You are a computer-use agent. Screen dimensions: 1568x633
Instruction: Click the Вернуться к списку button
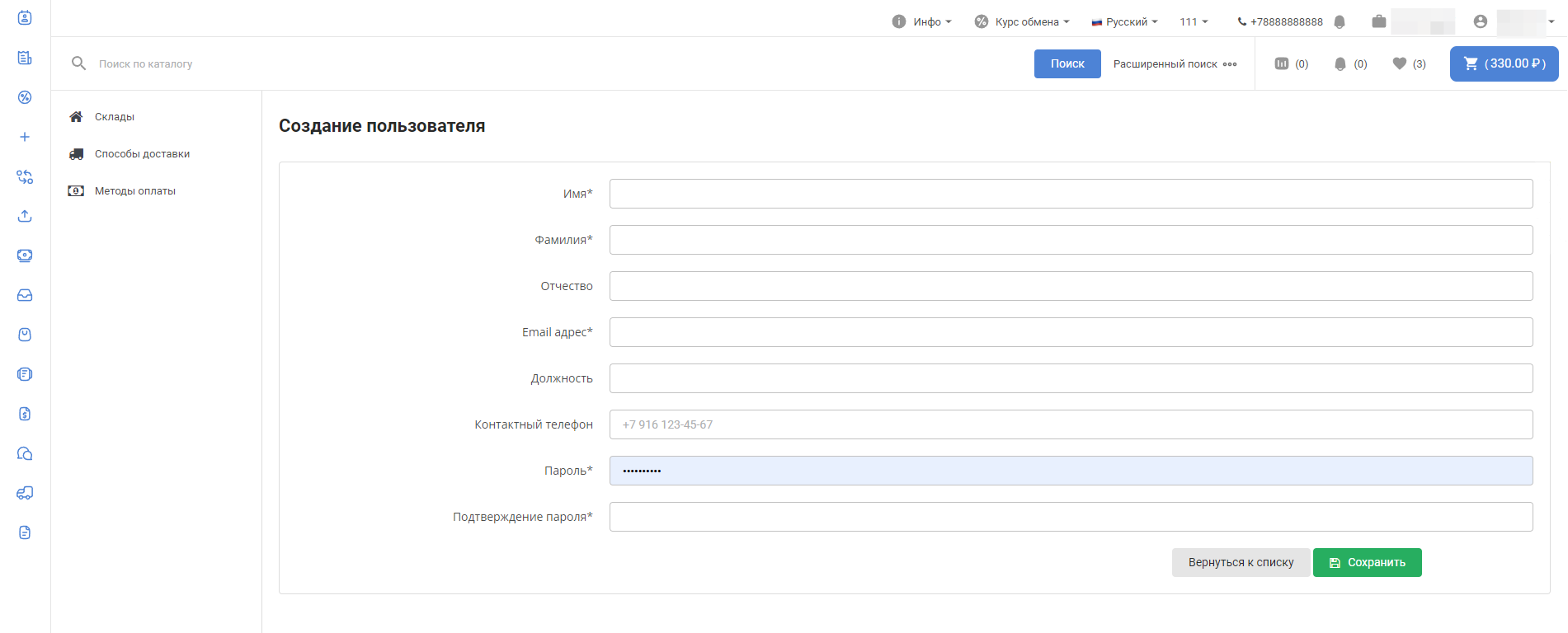(x=1241, y=562)
